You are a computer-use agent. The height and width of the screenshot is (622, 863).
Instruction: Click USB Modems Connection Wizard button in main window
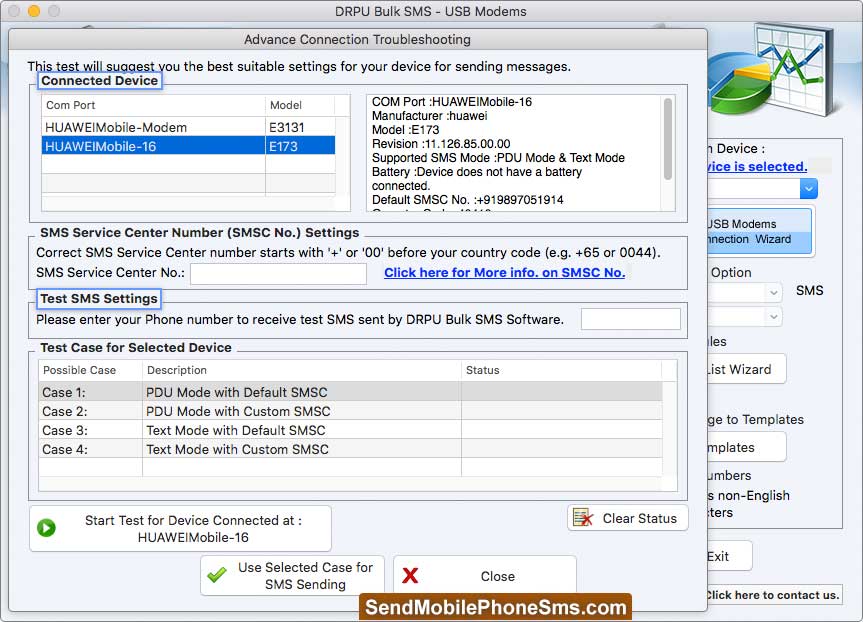[759, 231]
